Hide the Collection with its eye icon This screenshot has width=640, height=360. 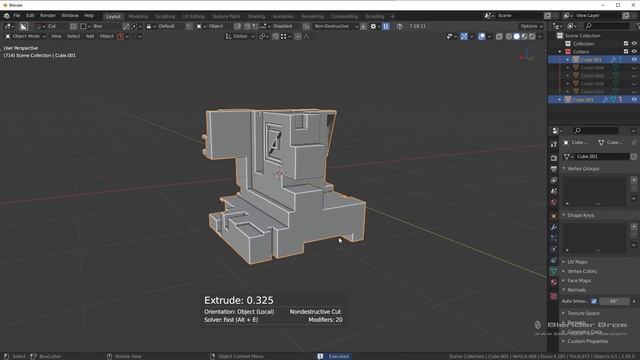click(634, 44)
